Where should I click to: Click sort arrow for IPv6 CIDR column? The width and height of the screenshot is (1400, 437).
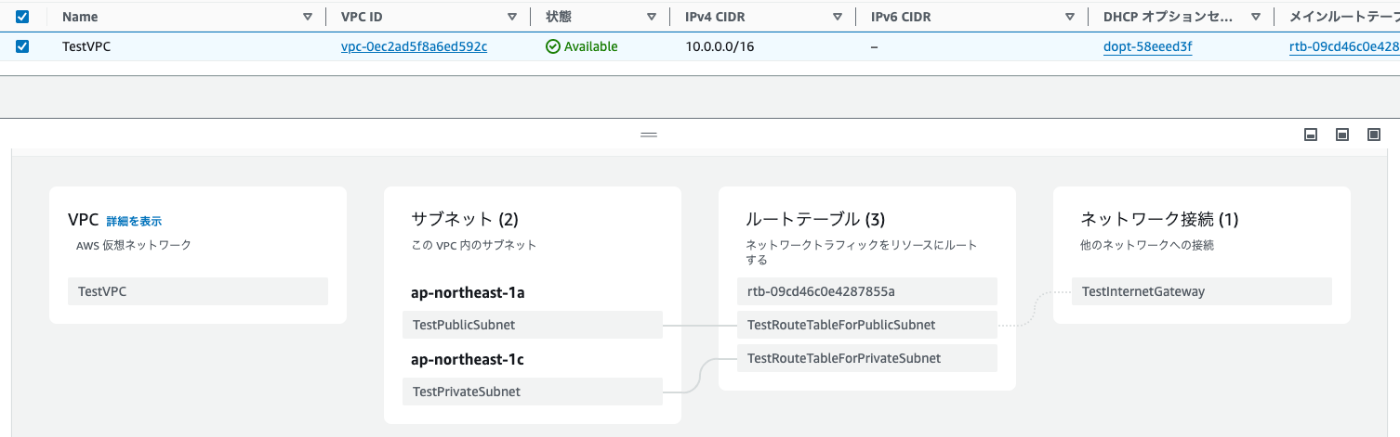tap(1070, 17)
